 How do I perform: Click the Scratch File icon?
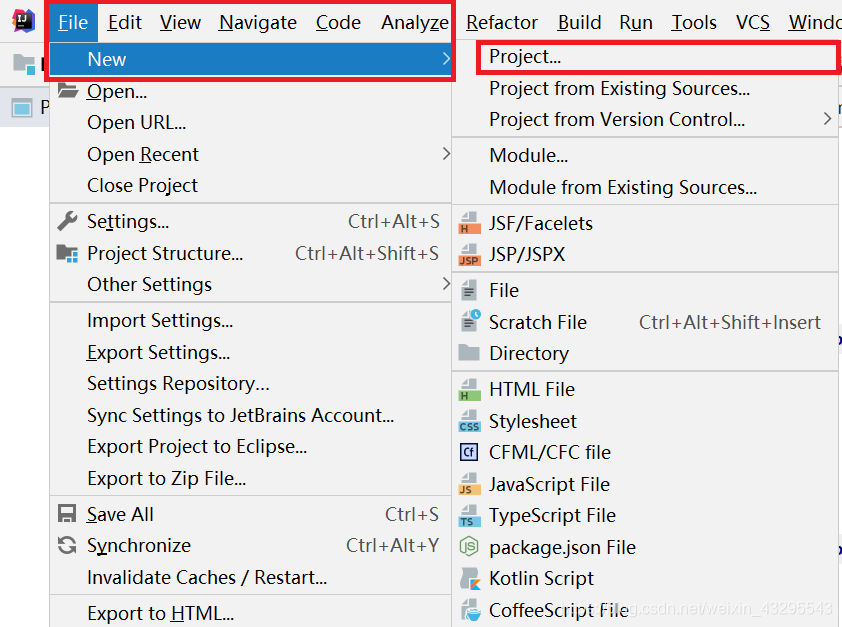[469, 322]
